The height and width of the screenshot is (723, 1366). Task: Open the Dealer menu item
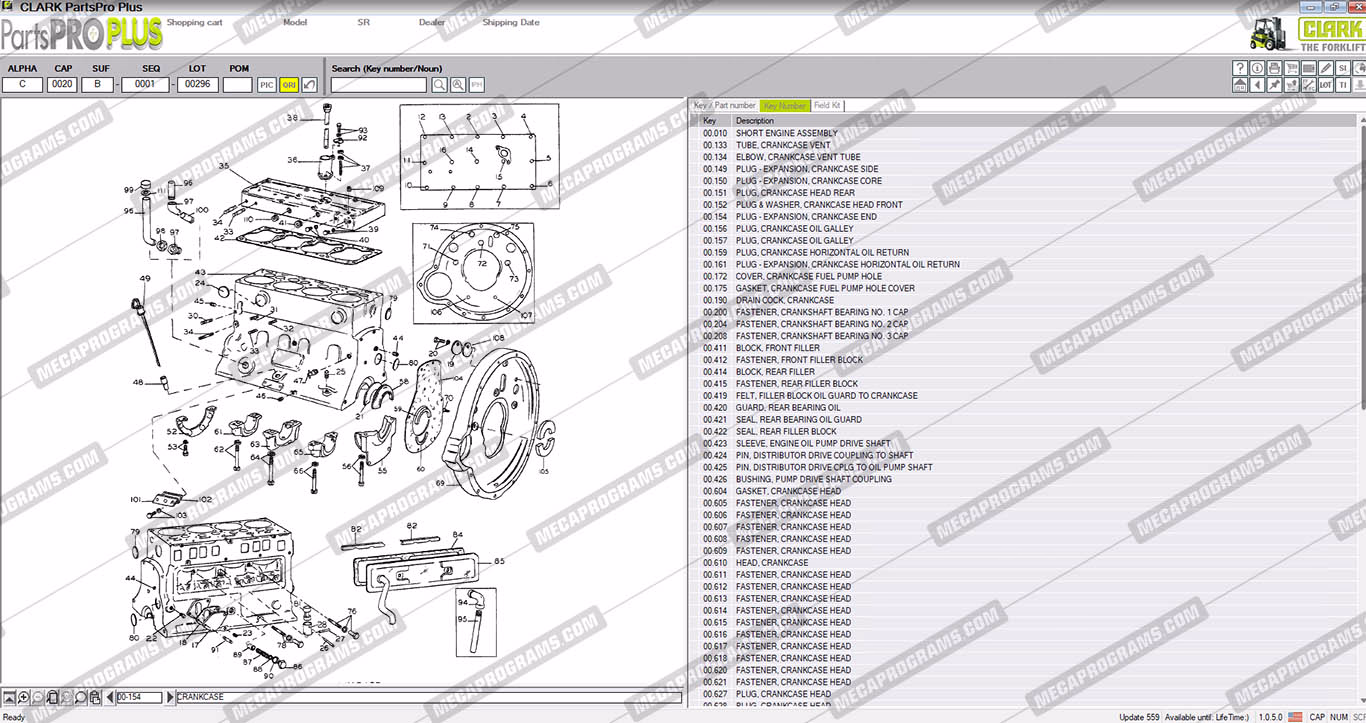(432, 22)
